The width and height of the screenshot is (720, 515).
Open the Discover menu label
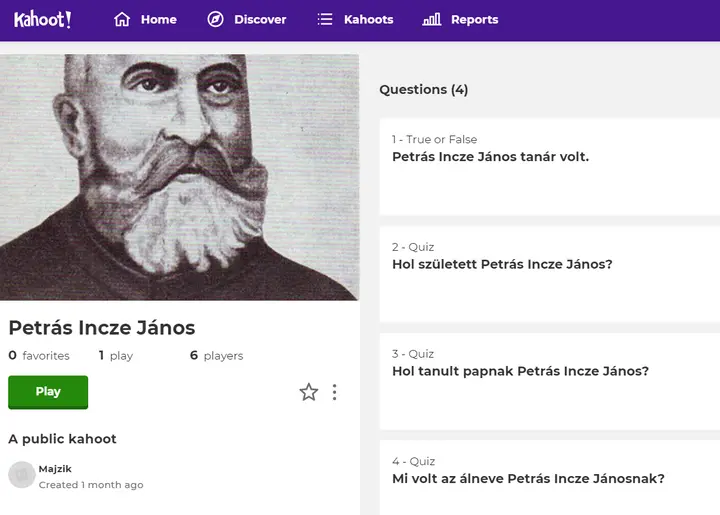click(x=260, y=19)
